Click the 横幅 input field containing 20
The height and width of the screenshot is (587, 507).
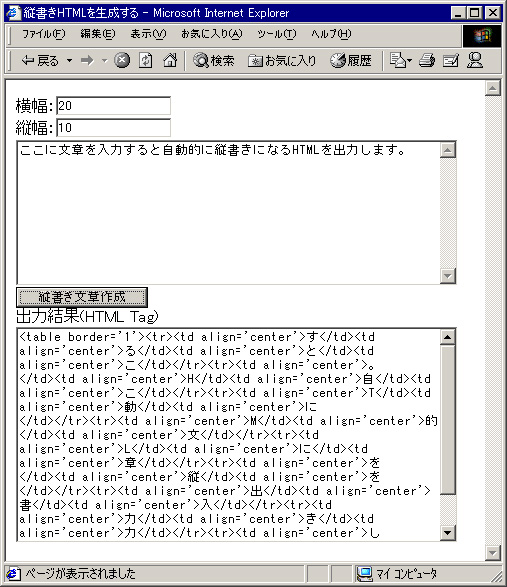click(x=113, y=106)
